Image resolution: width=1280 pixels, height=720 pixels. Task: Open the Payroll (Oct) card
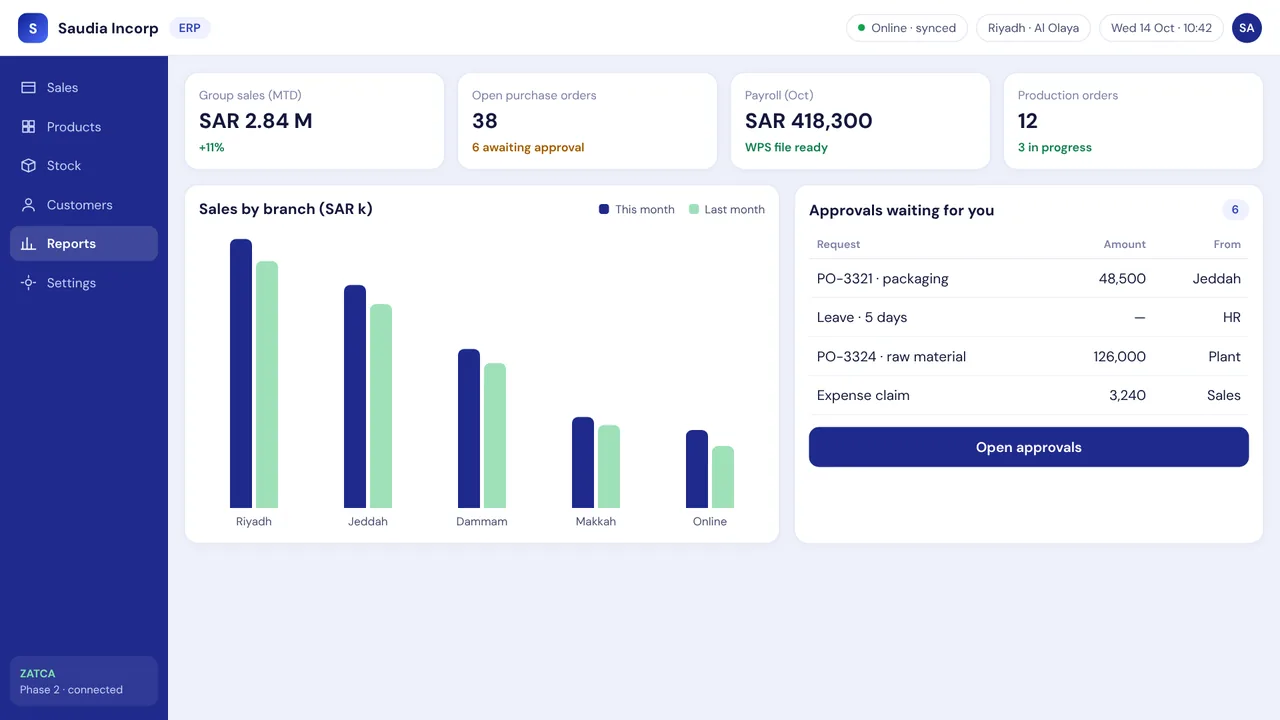tap(860, 121)
